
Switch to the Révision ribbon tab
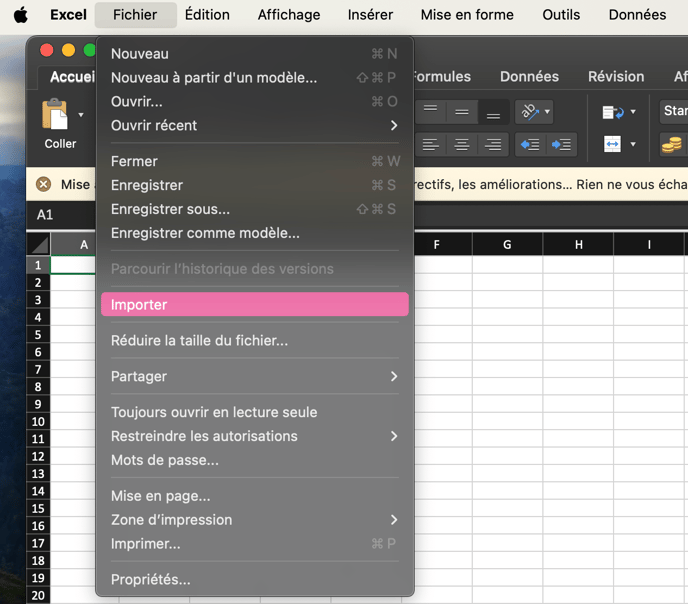(x=615, y=77)
